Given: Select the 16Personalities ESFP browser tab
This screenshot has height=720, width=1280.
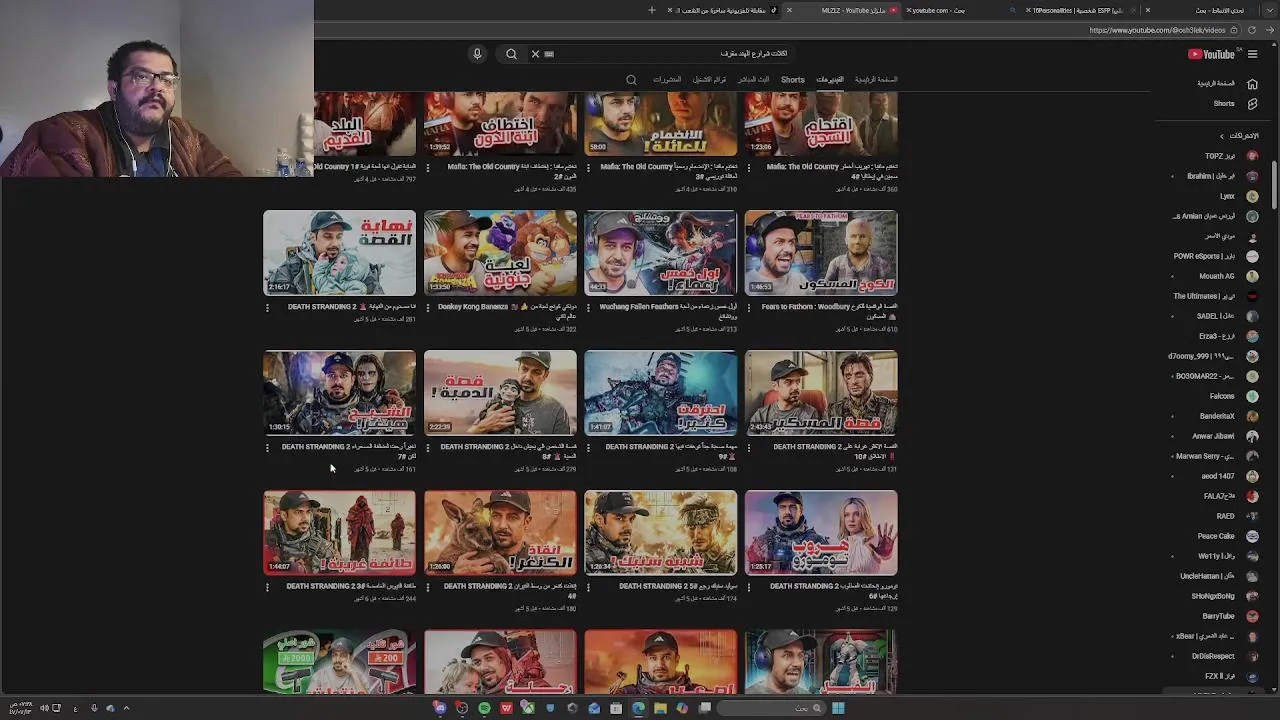Looking at the screenshot, I should click(x=1082, y=10).
